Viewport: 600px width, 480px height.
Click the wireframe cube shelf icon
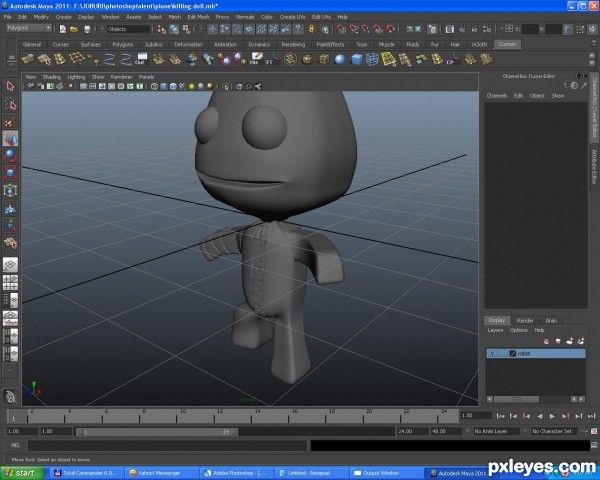372,59
